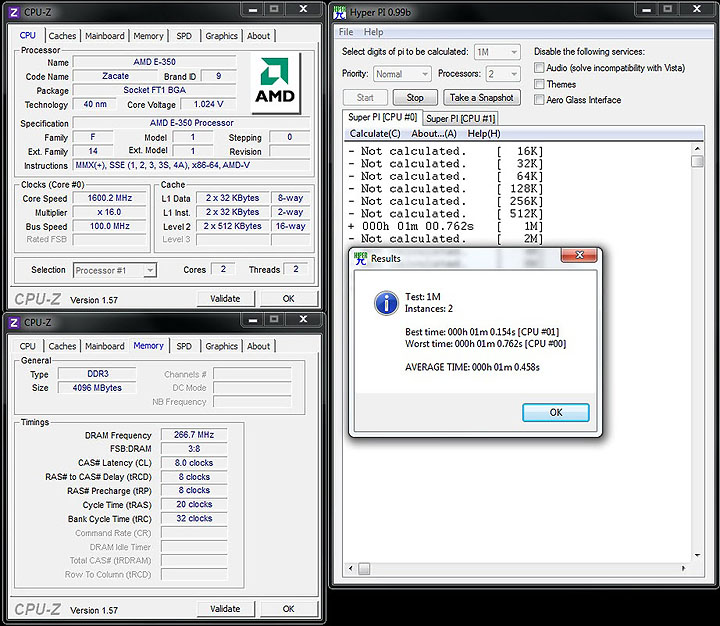
Task: Open the Help(H) menu in Super PI
Action: coord(484,134)
